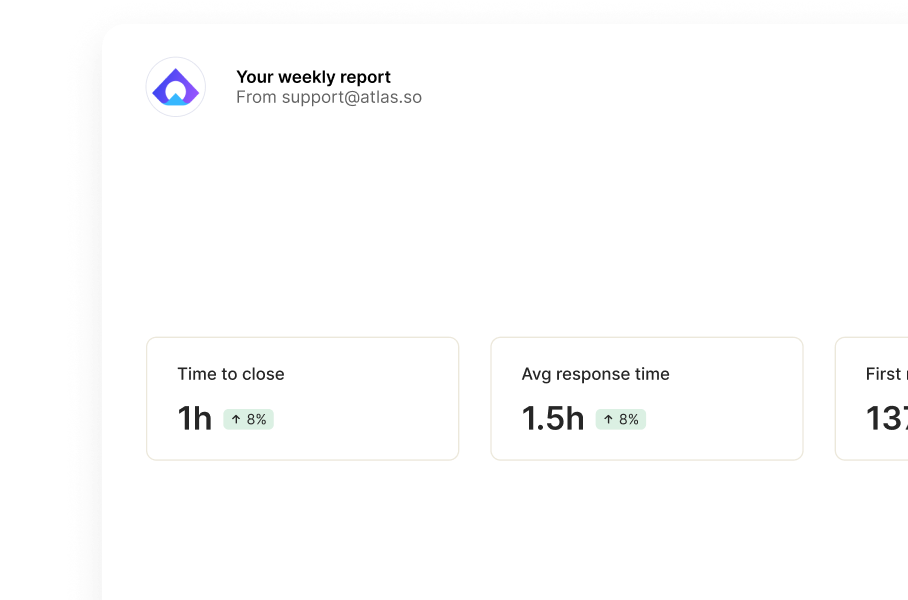This screenshot has width=908, height=600.
Task: Click the percent sign in the first badge
Action: pos(261,419)
